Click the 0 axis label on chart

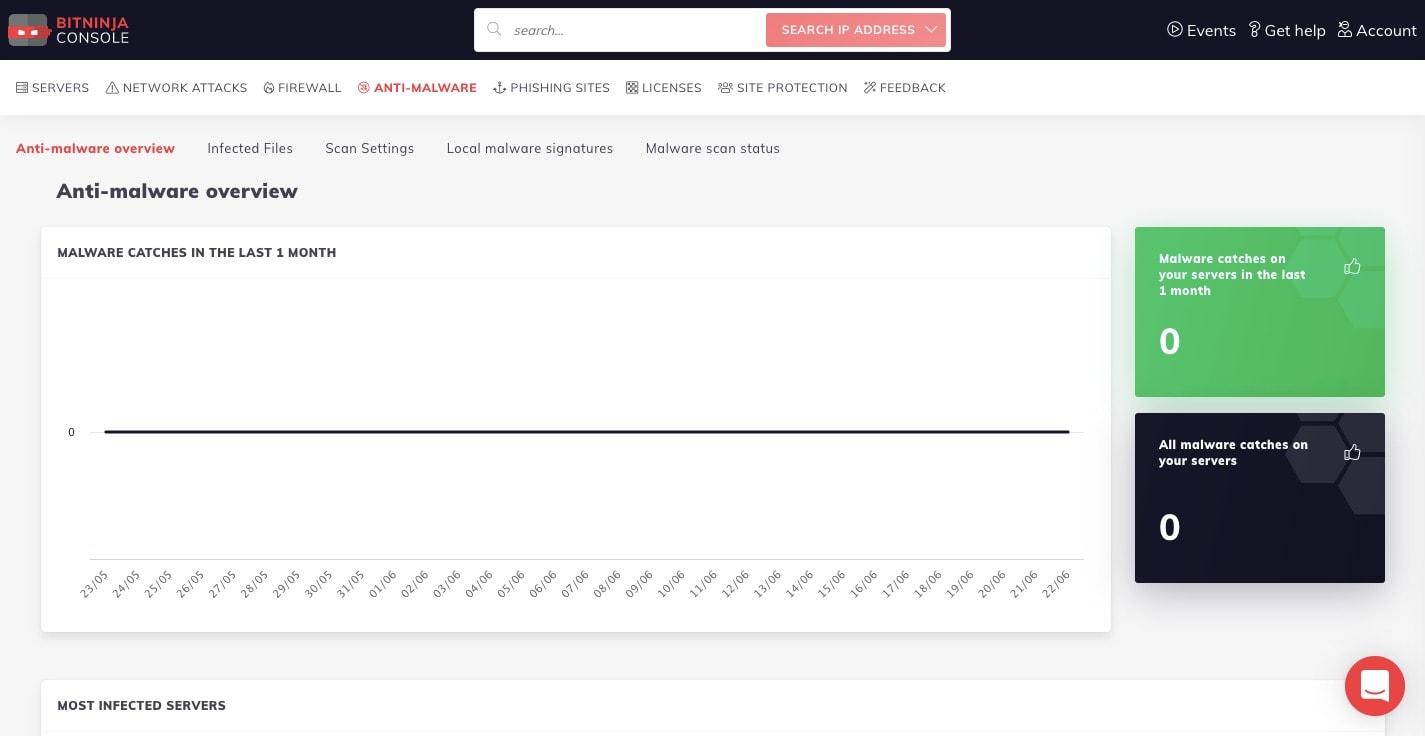[x=71, y=432]
